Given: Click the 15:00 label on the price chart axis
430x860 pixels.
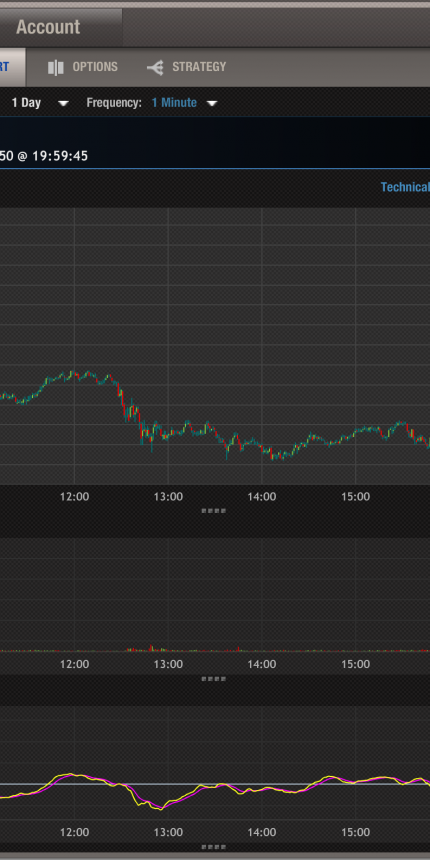Looking at the screenshot, I should click(x=355, y=497).
